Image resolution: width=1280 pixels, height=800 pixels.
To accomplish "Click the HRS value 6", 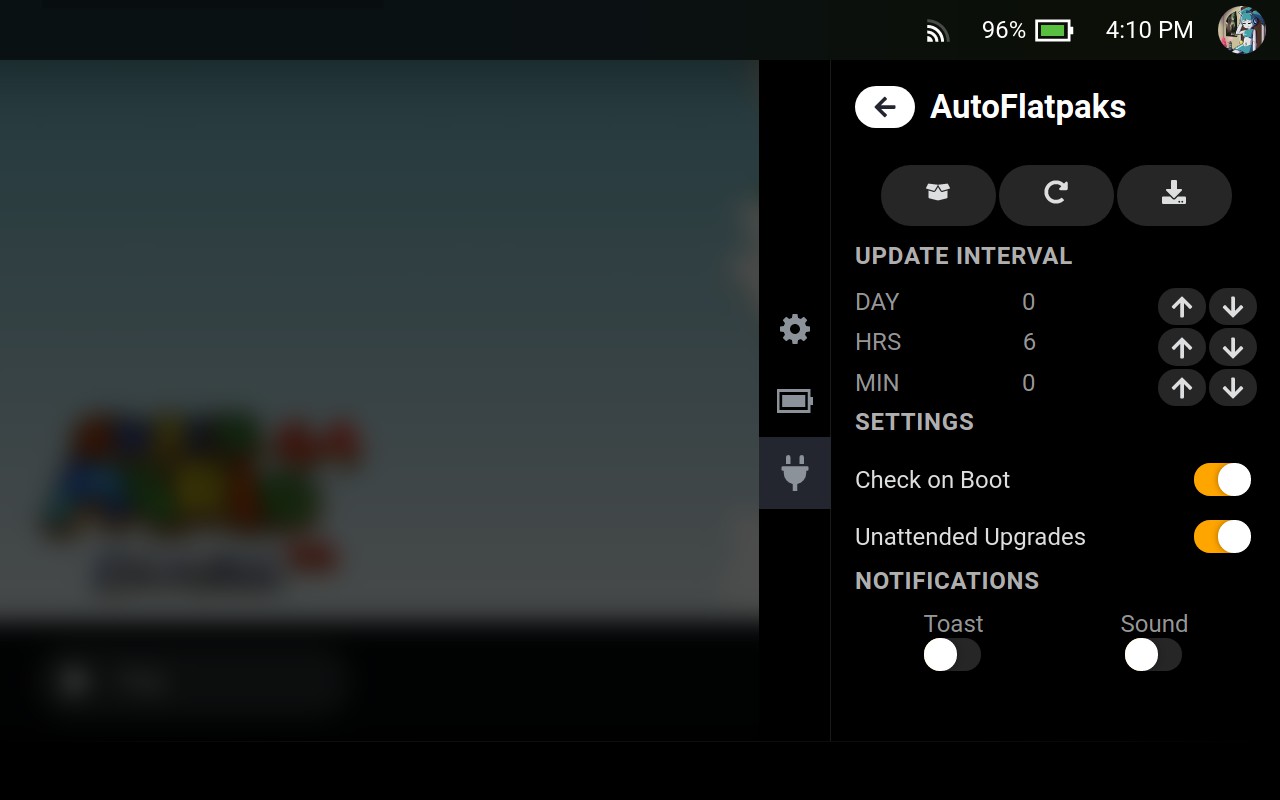I will (1029, 342).
